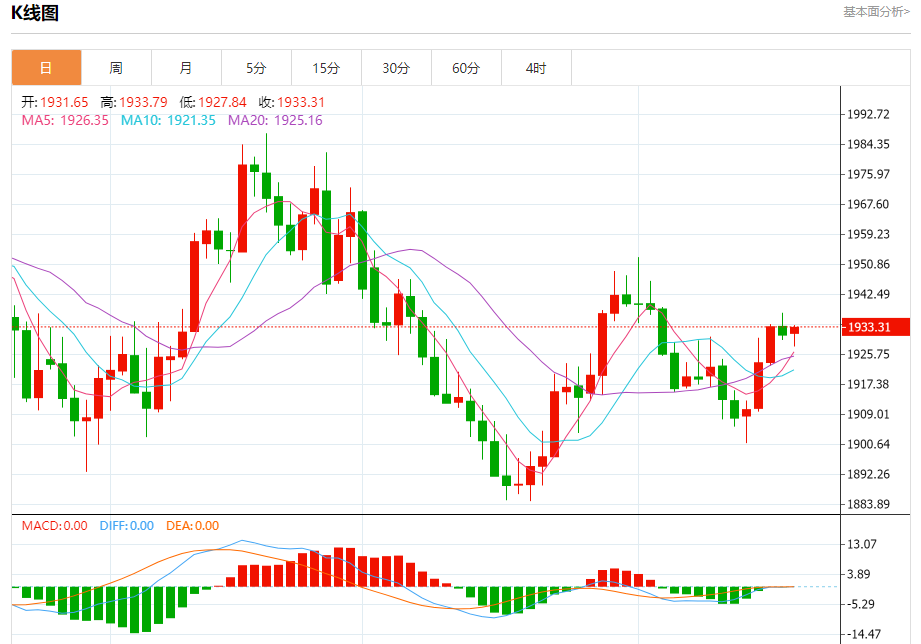
Task: Click the 1917.38 price axis label
Action: click(868, 384)
